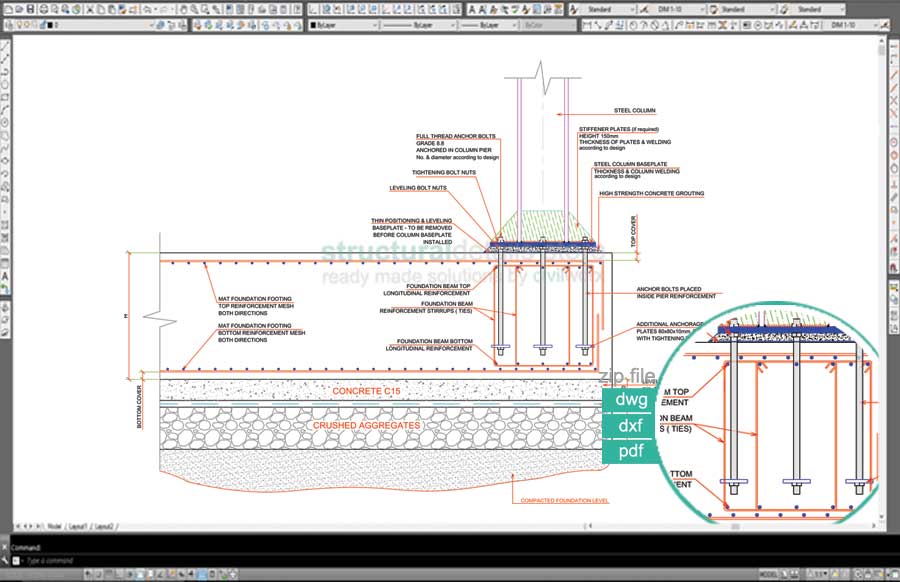Open command line customize wrench

[5, 560]
